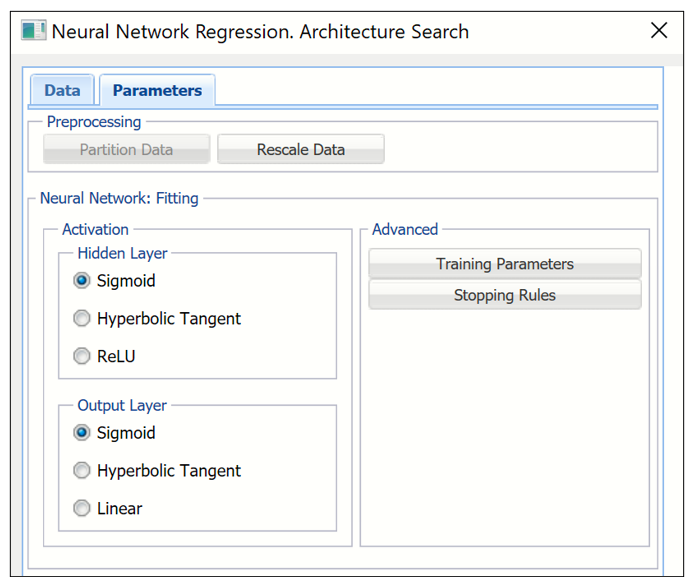Click the Output Layer group label
Image resolution: width=688 pixels, height=577 pixels.
(122, 406)
